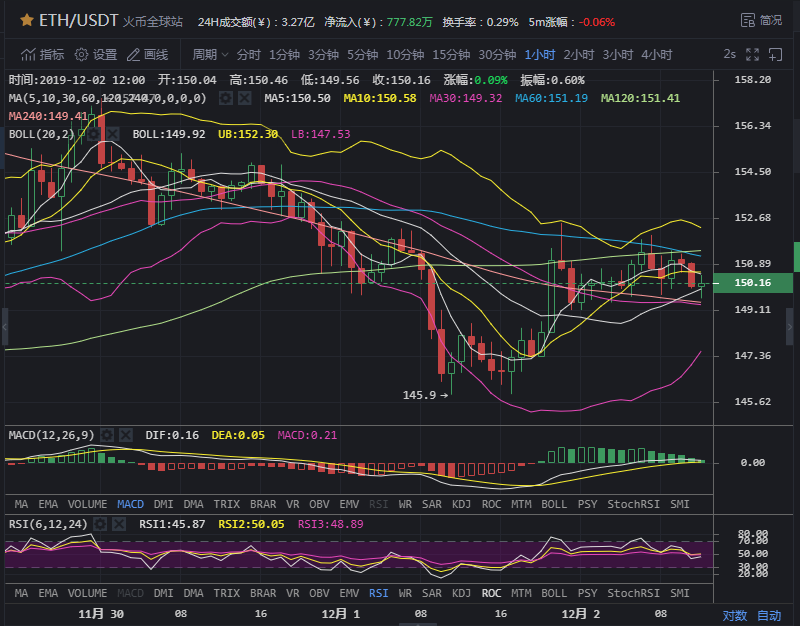
Task: Select the 4小时 timeframe
Action: point(657,55)
